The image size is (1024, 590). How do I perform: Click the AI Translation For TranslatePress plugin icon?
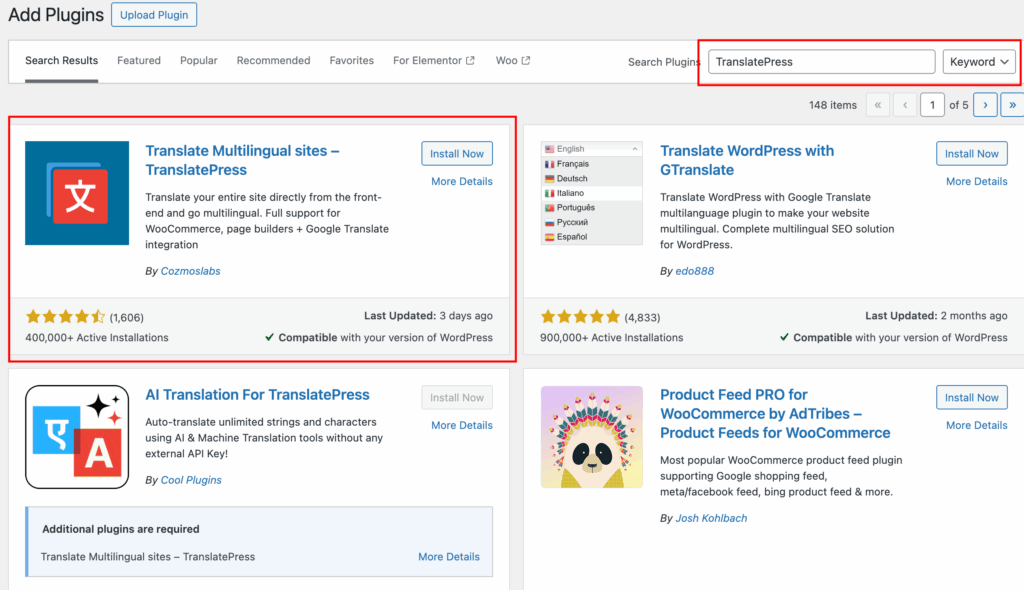pos(76,437)
